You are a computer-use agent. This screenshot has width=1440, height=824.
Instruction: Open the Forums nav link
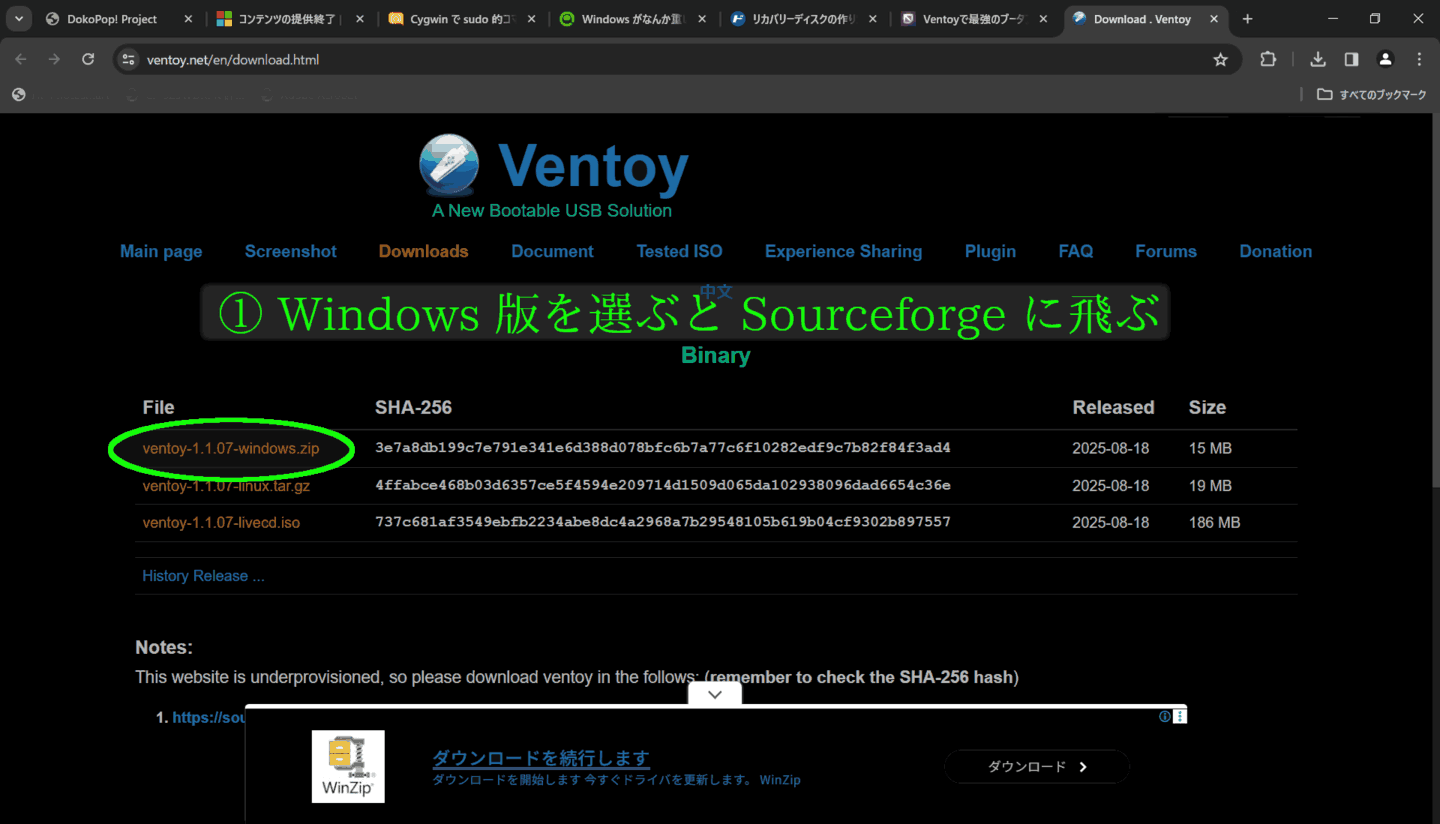(x=1166, y=251)
